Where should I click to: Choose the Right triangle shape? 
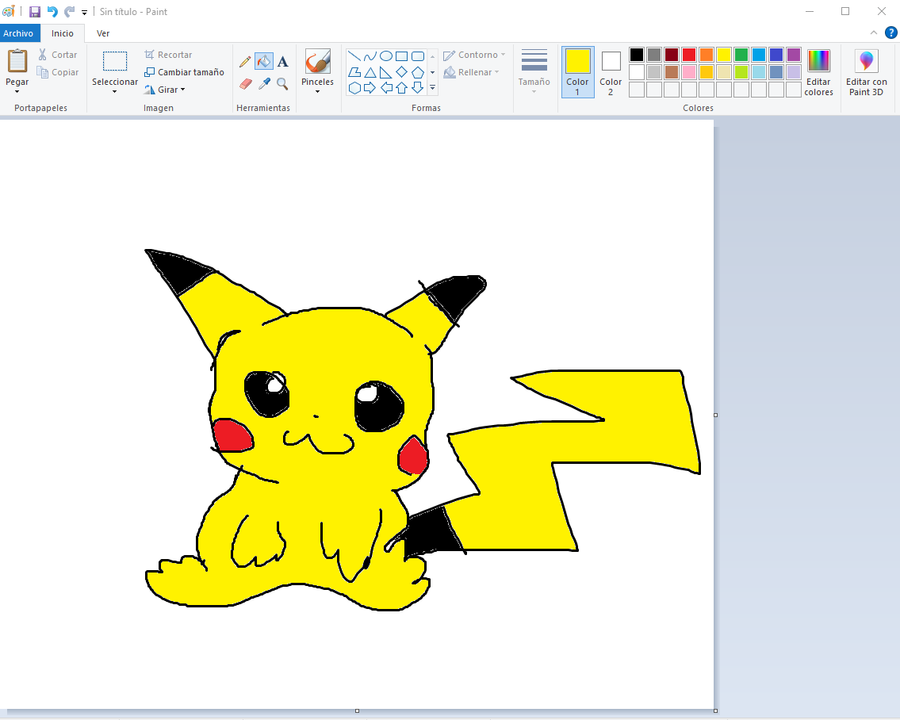click(386, 72)
